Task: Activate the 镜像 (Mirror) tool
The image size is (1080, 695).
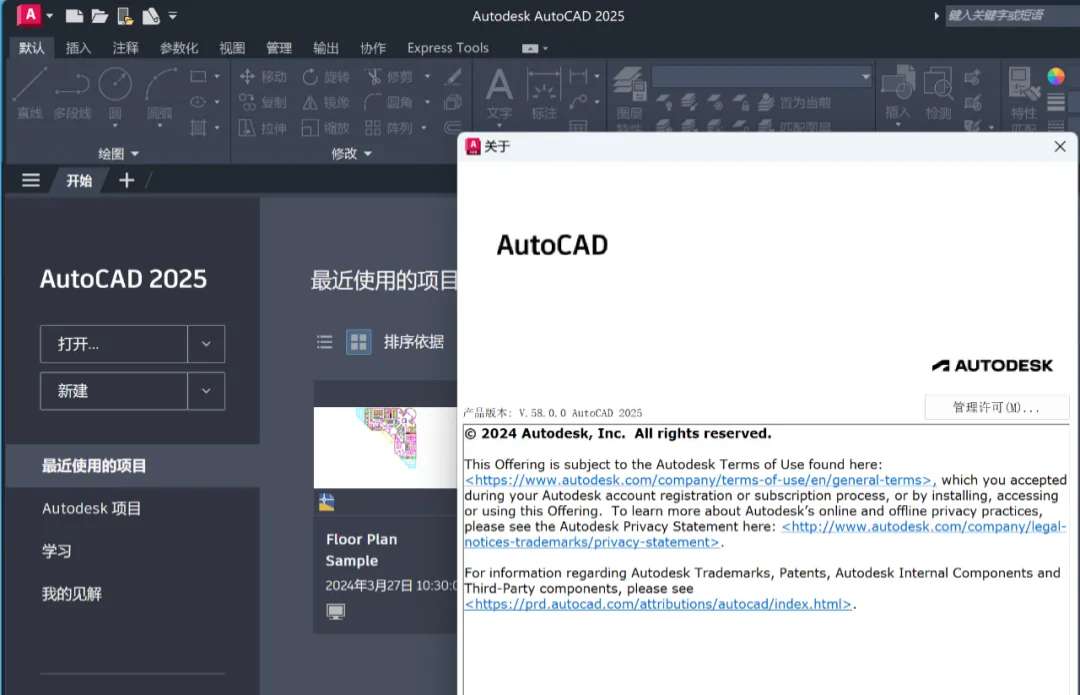Action: [326, 103]
